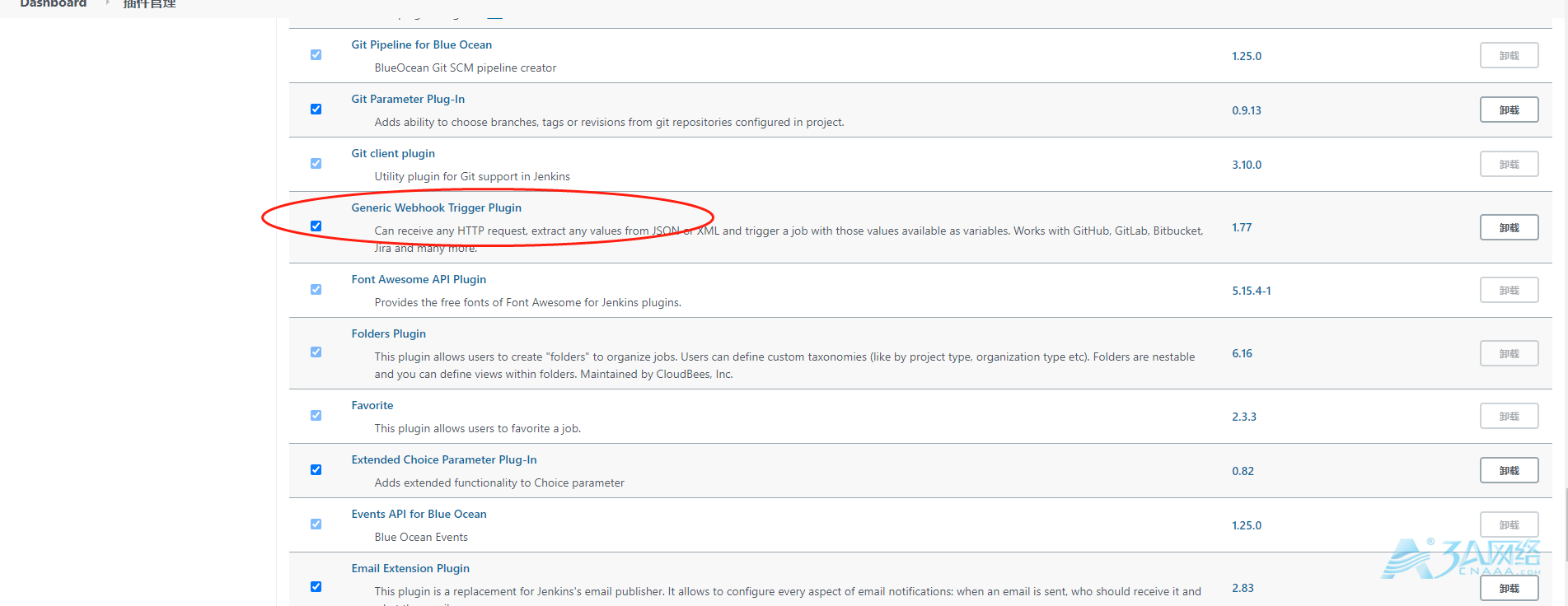Click version 0.82 of Extended Choice Parameter Plug-In
Viewport: 1568px width, 606px height.
click(x=1243, y=471)
